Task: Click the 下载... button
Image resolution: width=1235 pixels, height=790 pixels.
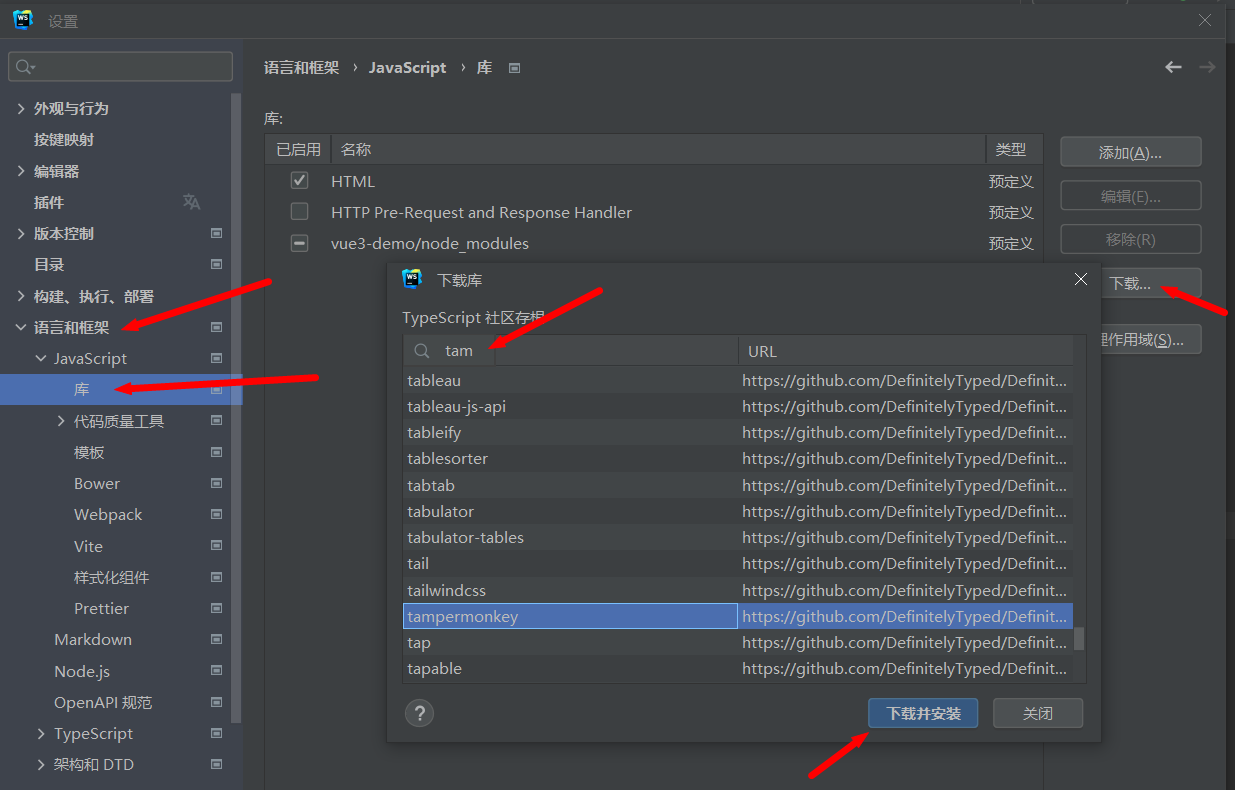Action: point(1150,283)
